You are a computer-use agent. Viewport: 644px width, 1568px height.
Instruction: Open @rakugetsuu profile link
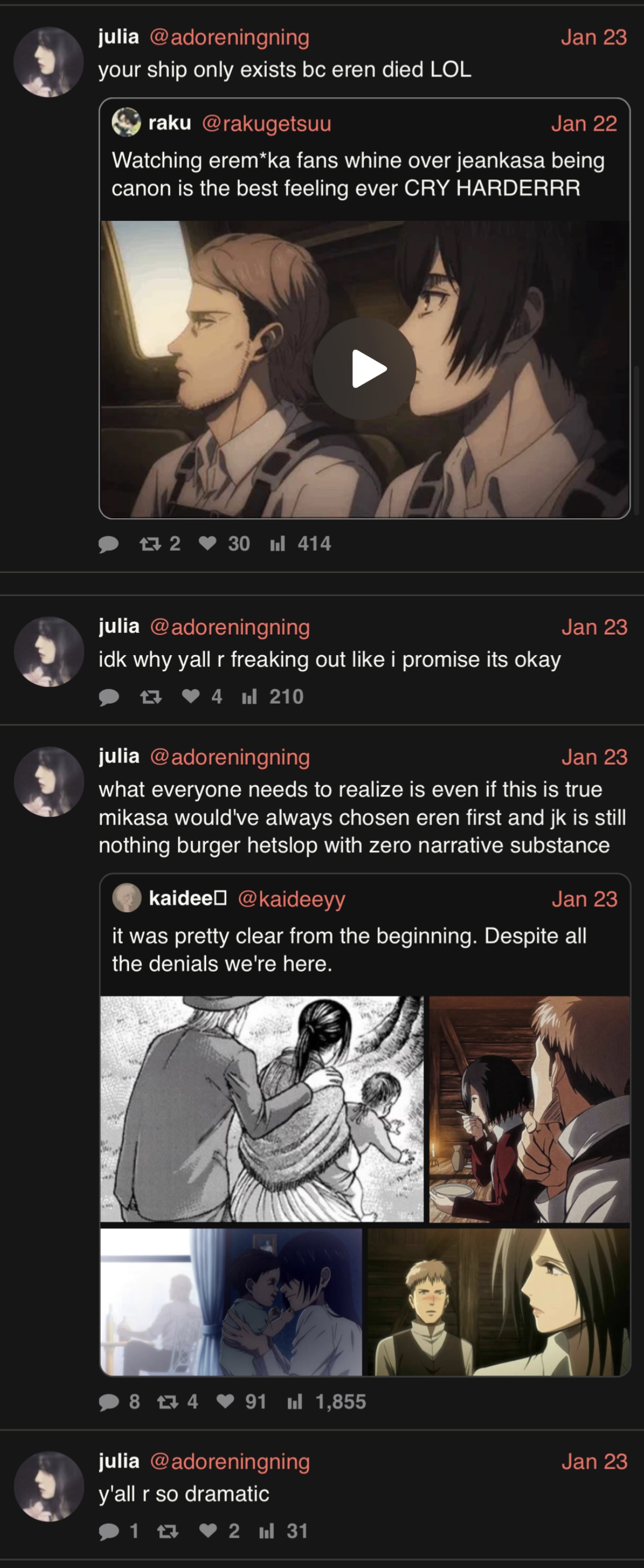coord(266,124)
